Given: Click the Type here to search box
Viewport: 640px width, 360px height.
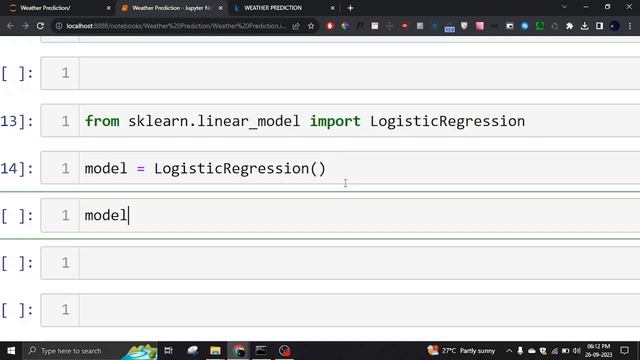Looking at the screenshot, I should pos(90,351).
